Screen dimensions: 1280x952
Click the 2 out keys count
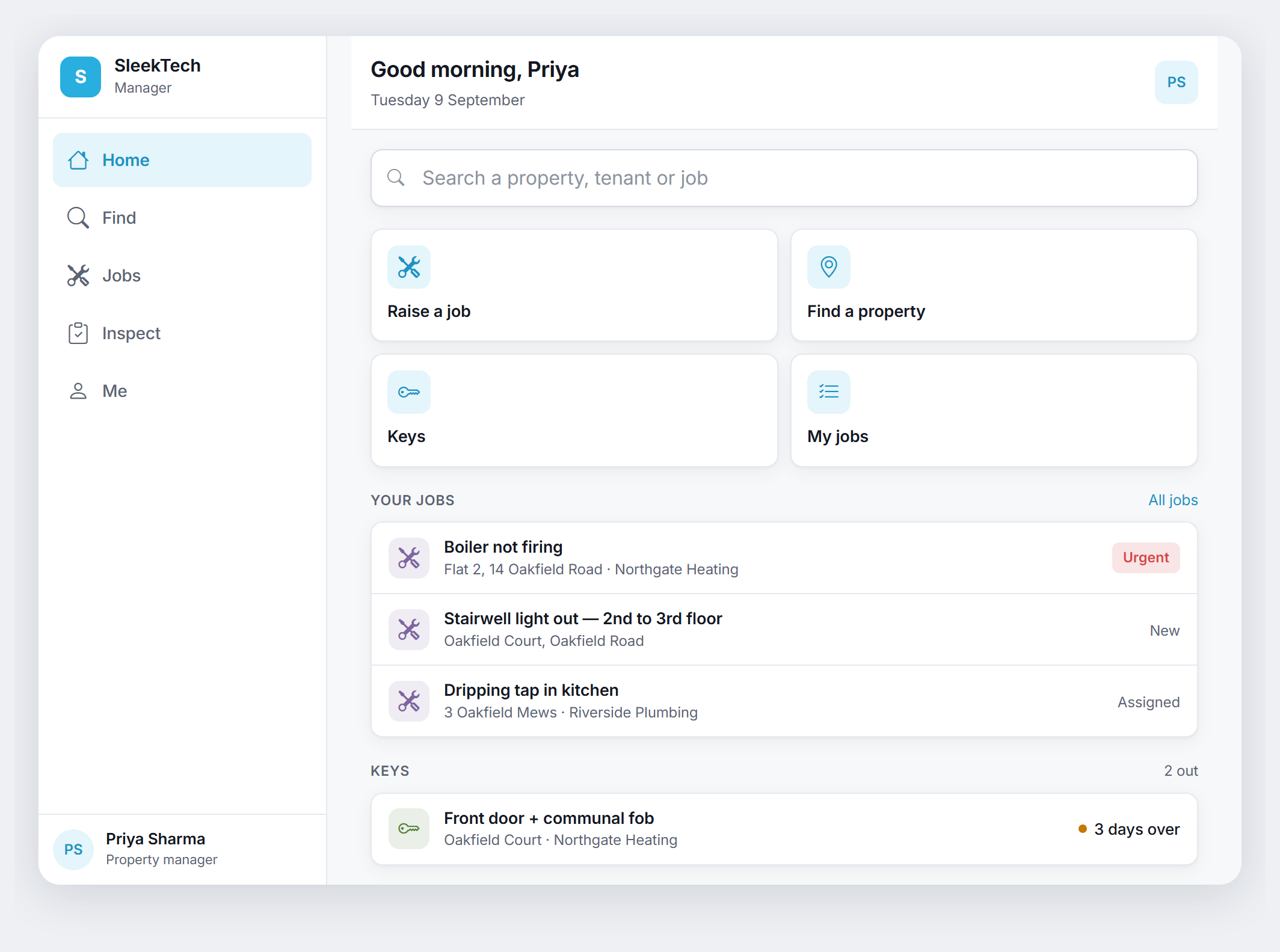point(1181,770)
